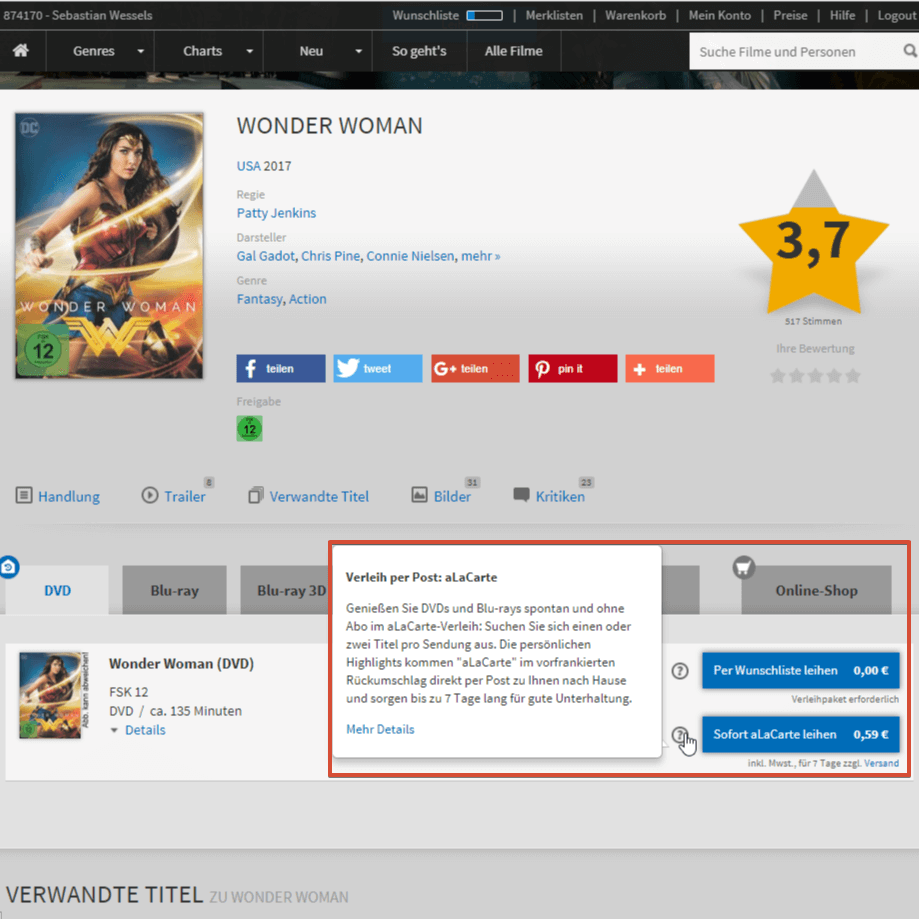
Task: Click Per Wunschliste leihen button
Action: 801,670
